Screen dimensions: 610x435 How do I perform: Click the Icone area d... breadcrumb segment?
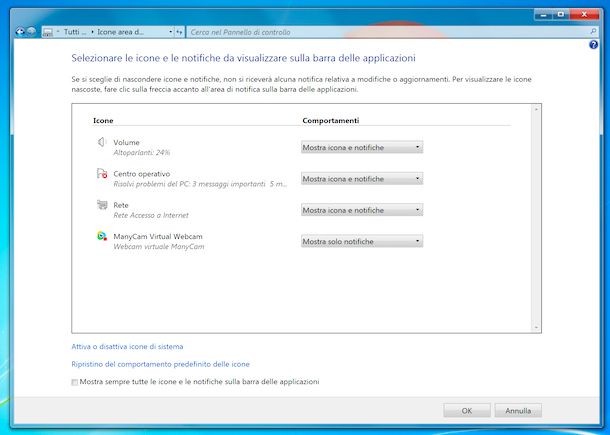tap(120, 32)
